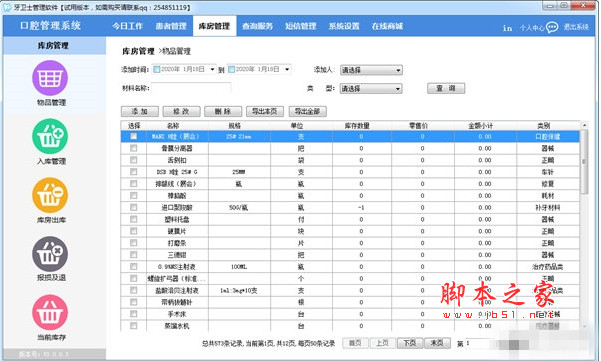The height and width of the screenshot is (361, 601).
Task: Click the 零售价 column header
Action: pos(418,126)
